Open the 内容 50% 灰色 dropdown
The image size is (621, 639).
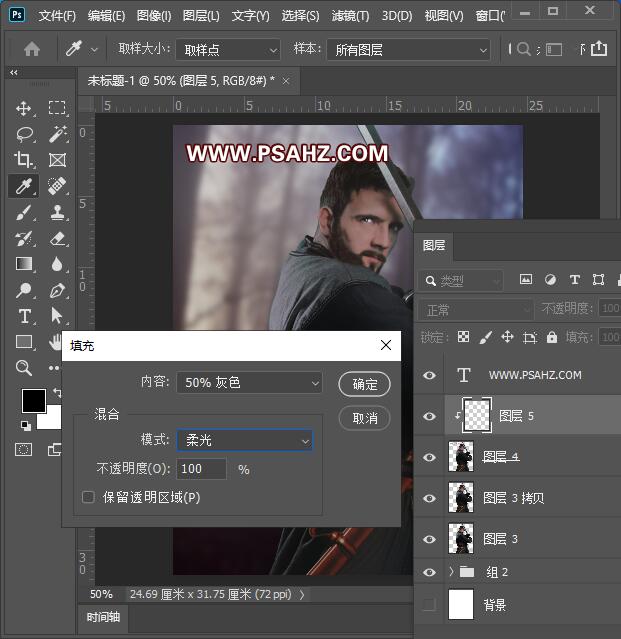click(249, 382)
